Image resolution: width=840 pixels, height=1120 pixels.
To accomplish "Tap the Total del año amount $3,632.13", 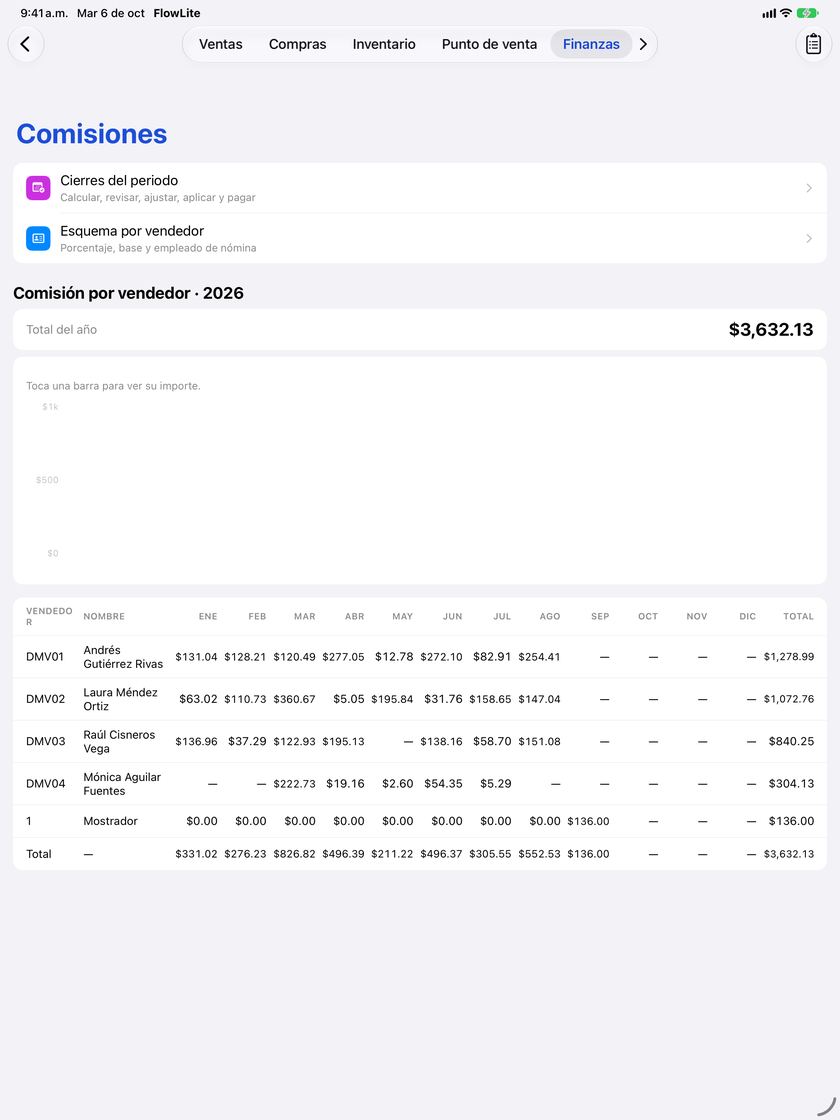I will pos(771,329).
